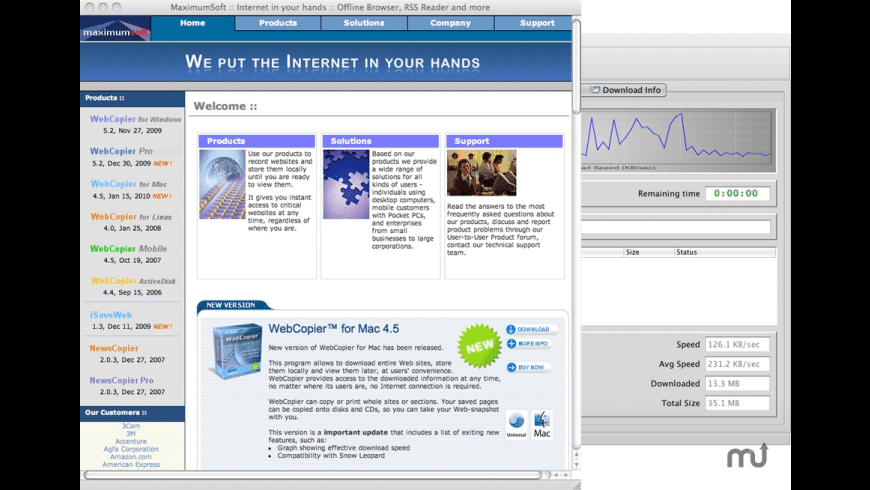Click the Status column header
Viewport: 870px width, 490px height.
point(725,252)
